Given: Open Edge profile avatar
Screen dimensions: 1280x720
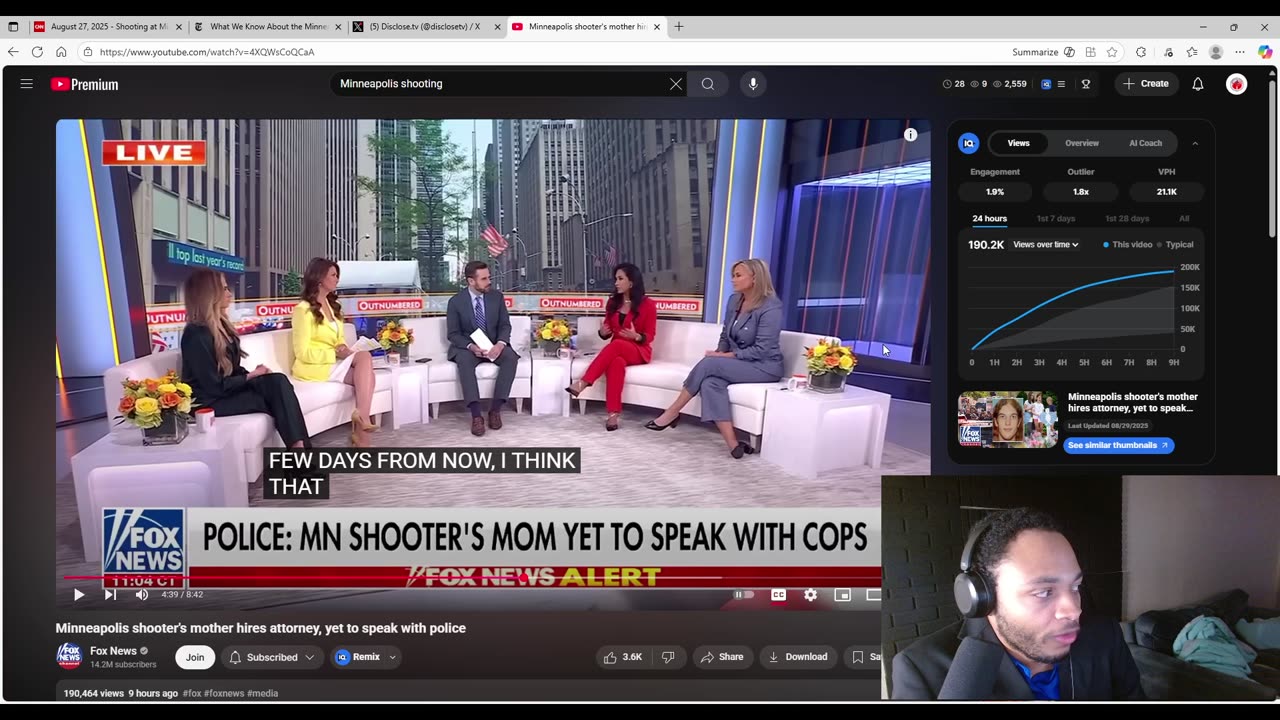Looking at the screenshot, I should tap(1216, 52).
